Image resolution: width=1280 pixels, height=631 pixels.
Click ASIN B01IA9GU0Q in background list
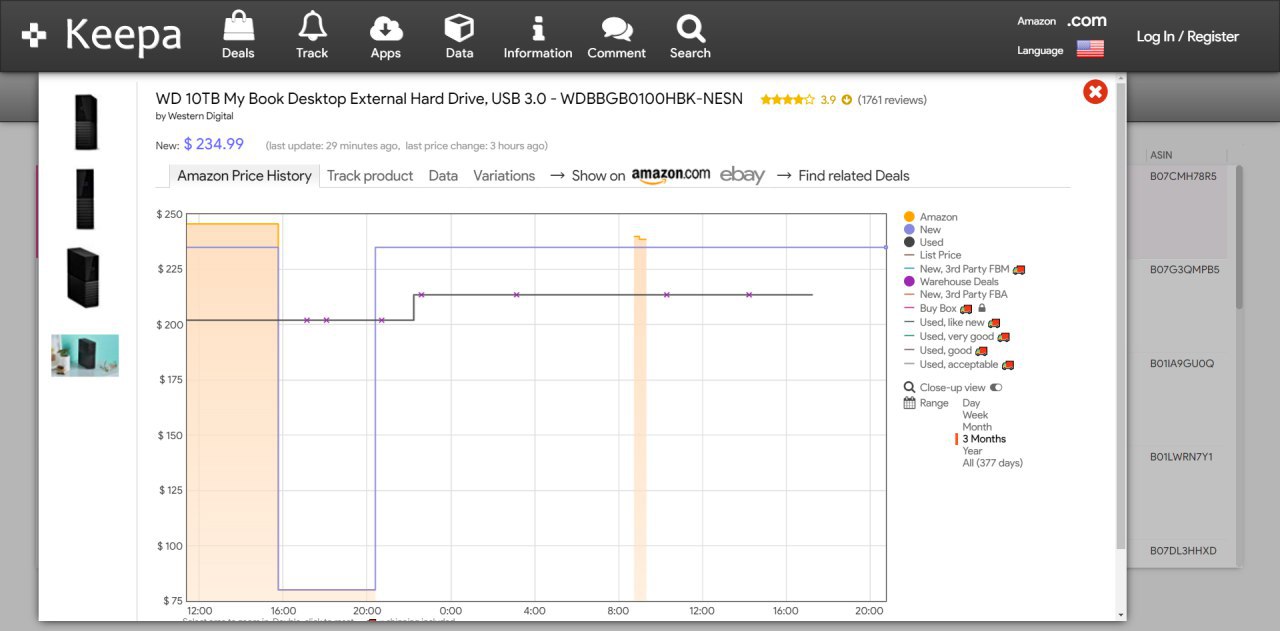(x=1182, y=364)
